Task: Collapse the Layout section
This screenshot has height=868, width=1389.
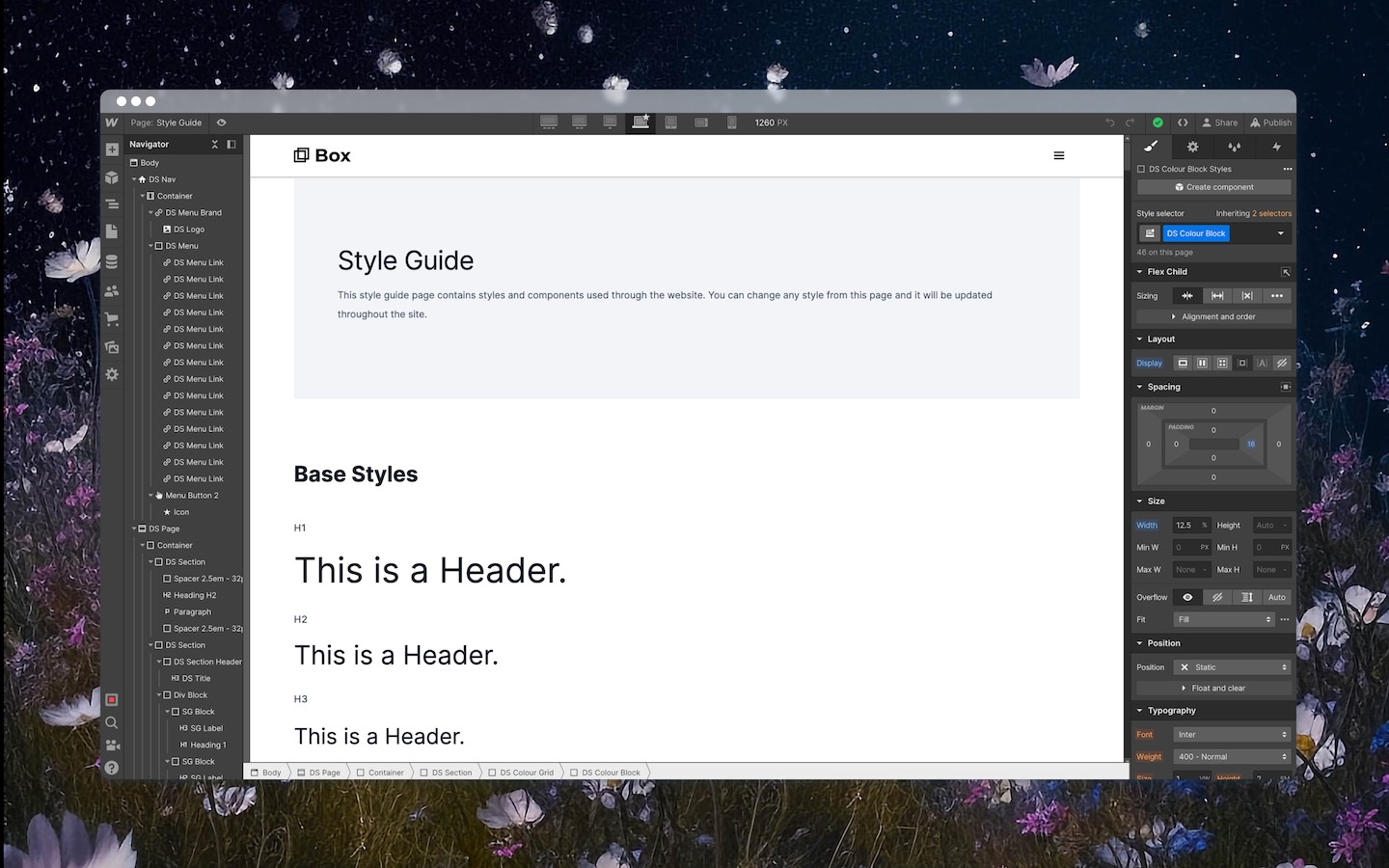Action: pos(1139,339)
